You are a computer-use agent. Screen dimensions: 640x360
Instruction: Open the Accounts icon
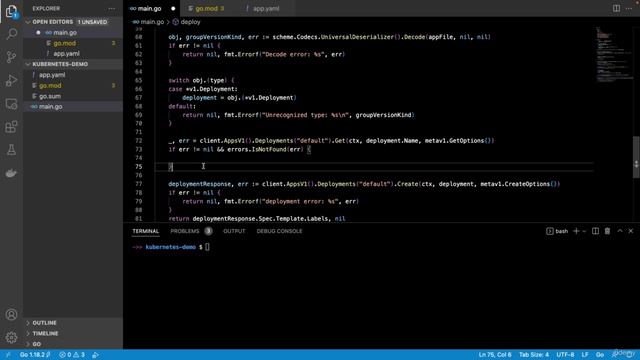click(x=11, y=315)
